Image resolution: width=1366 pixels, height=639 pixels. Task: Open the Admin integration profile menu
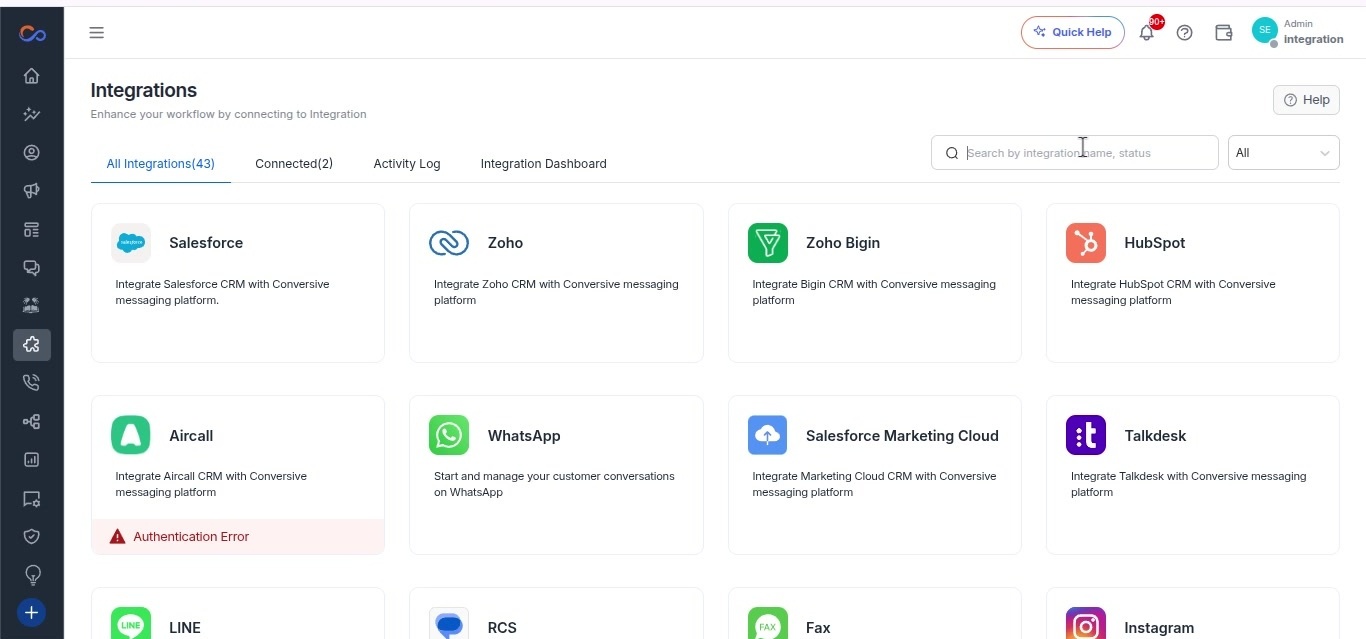pyautogui.click(x=1297, y=32)
